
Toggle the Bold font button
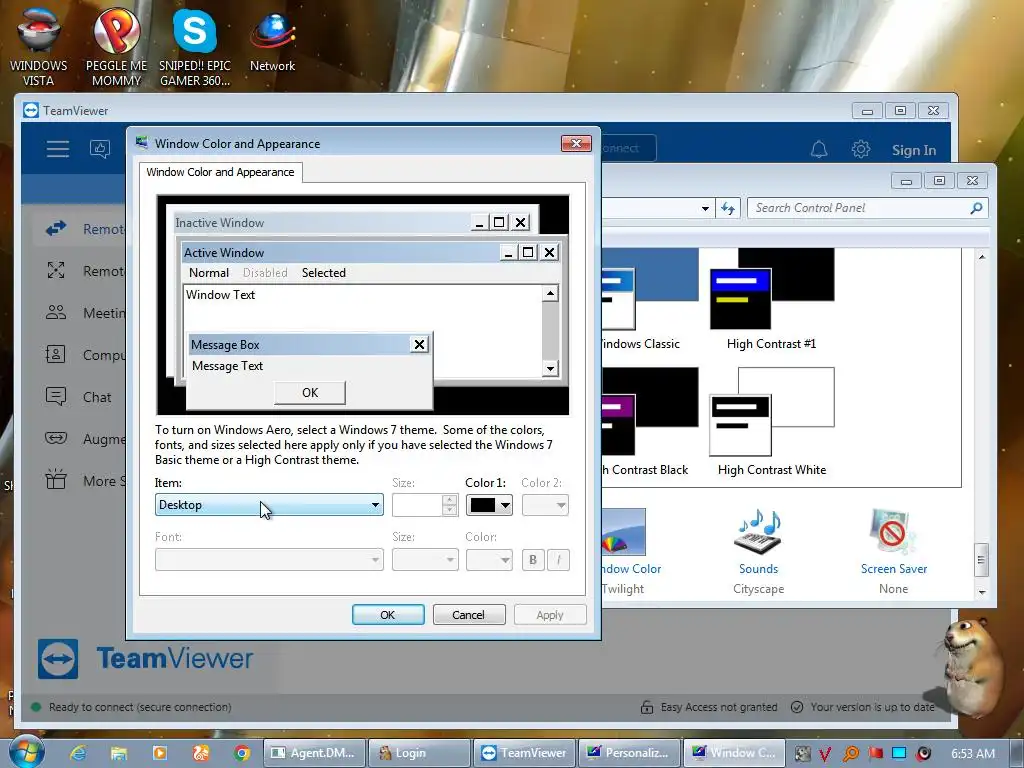533,560
